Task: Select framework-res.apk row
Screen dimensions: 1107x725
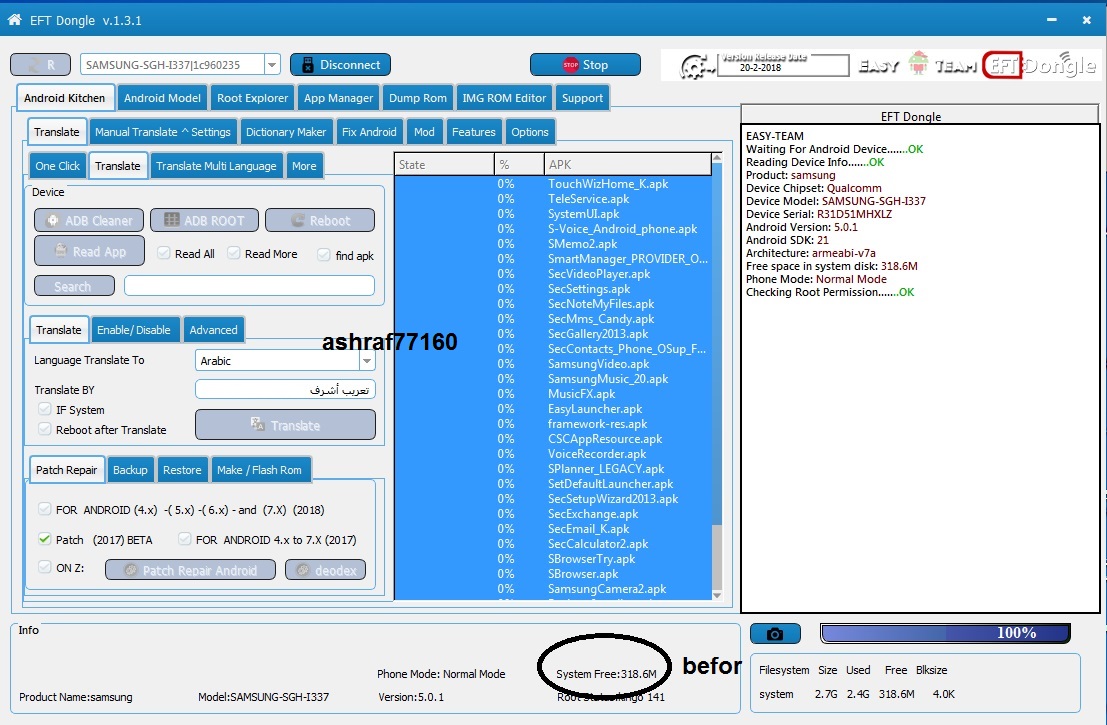Action: coord(553,424)
